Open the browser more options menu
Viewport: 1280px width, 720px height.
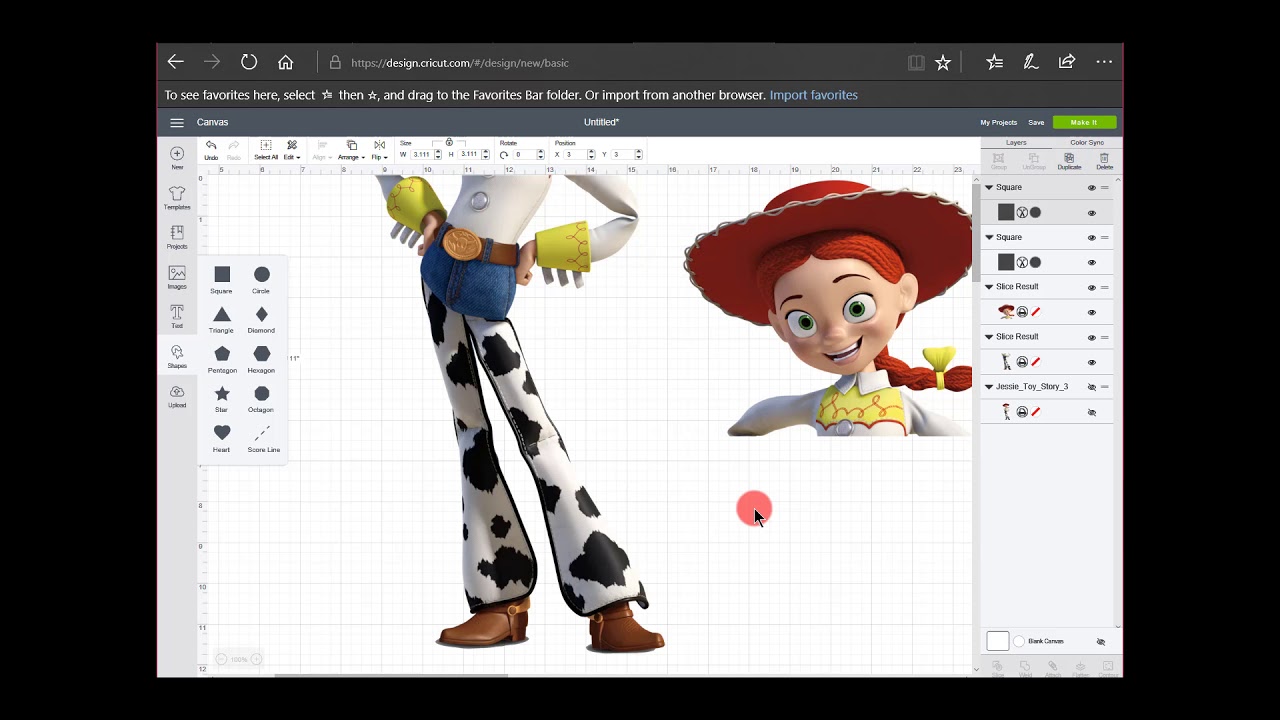click(x=1104, y=62)
